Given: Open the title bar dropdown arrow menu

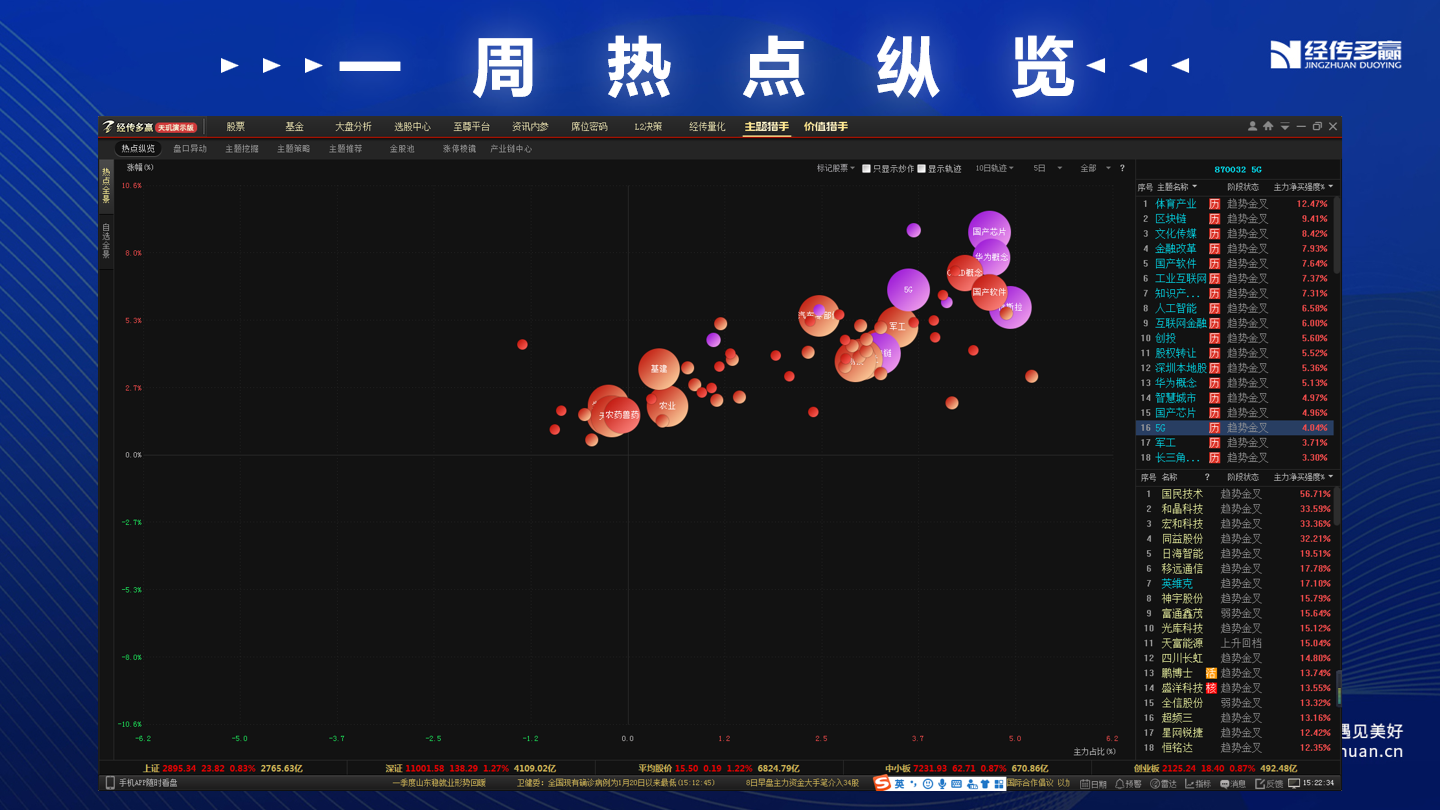Looking at the screenshot, I should [x=1284, y=127].
